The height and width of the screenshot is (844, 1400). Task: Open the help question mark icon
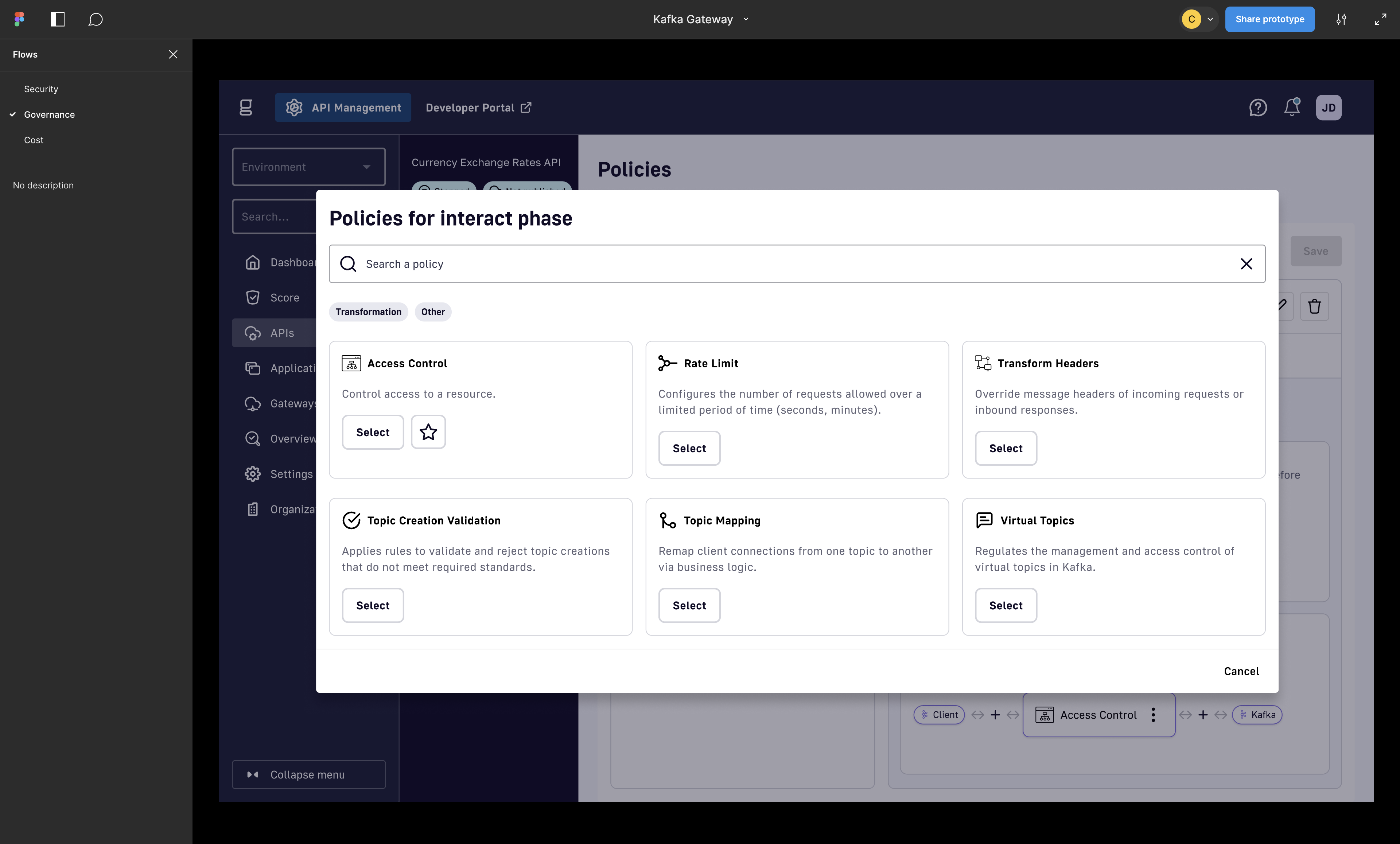click(1258, 108)
